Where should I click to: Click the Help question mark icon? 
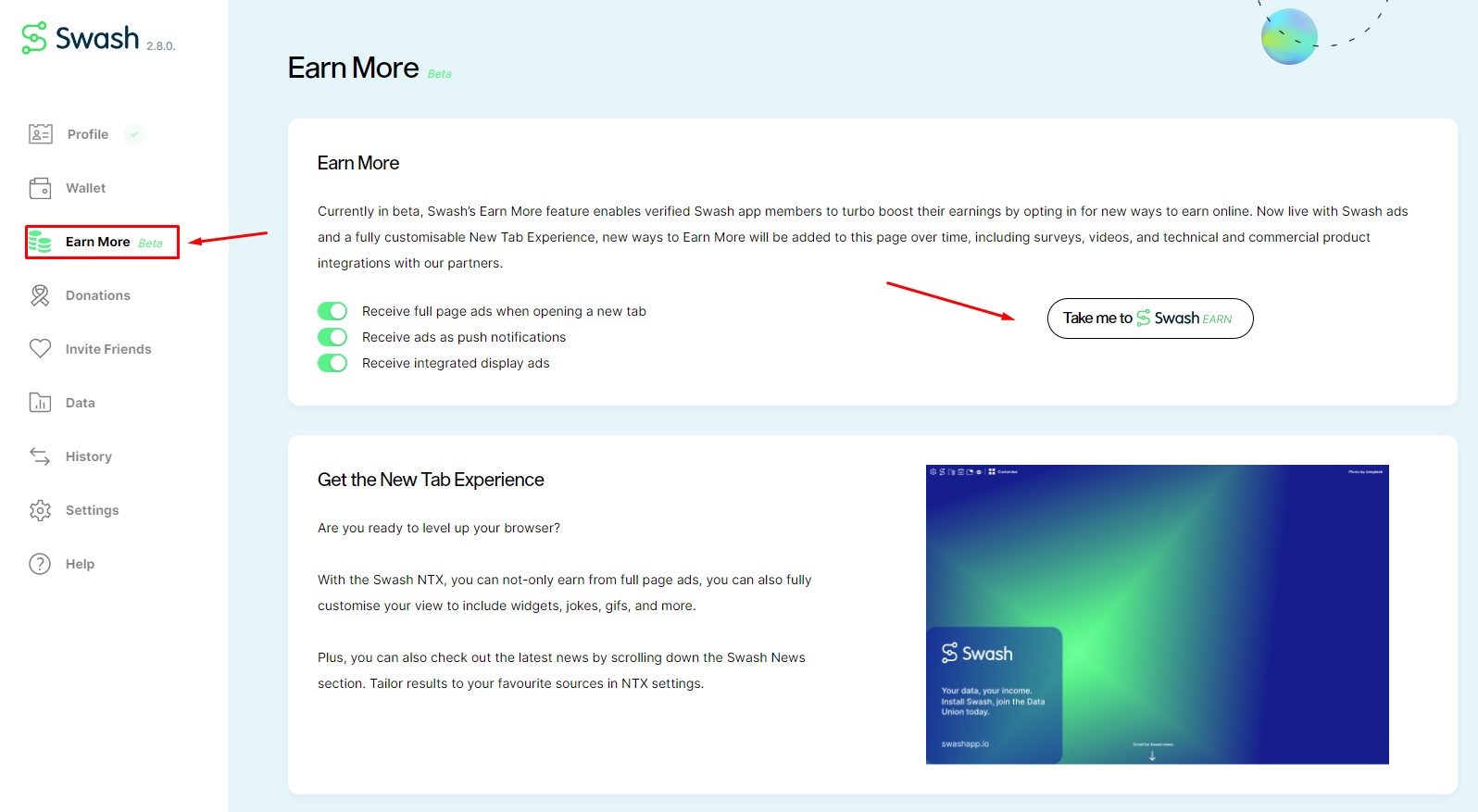coord(40,564)
